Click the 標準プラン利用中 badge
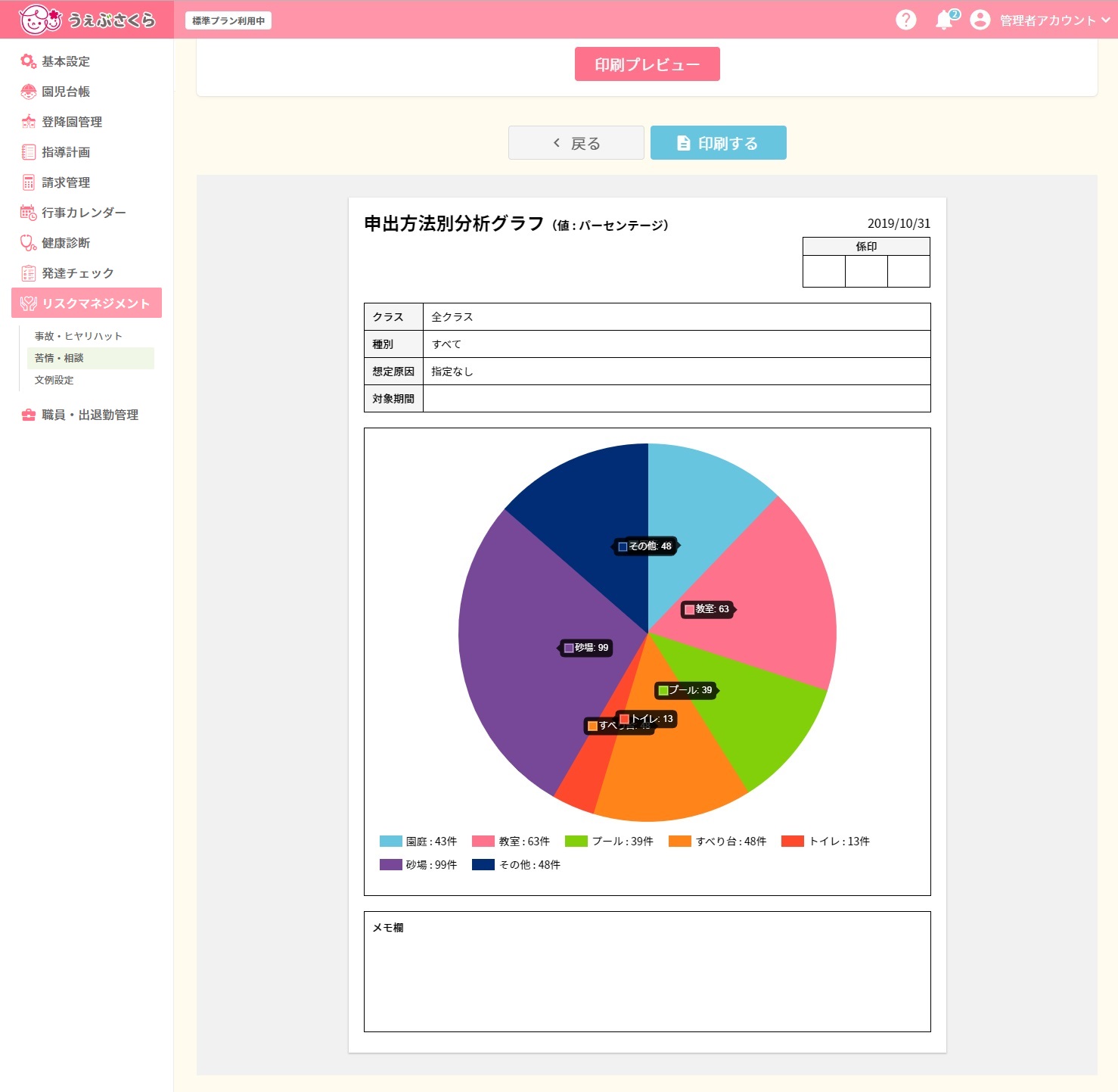The height and width of the screenshot is (1092, 1118). (228, 20)
